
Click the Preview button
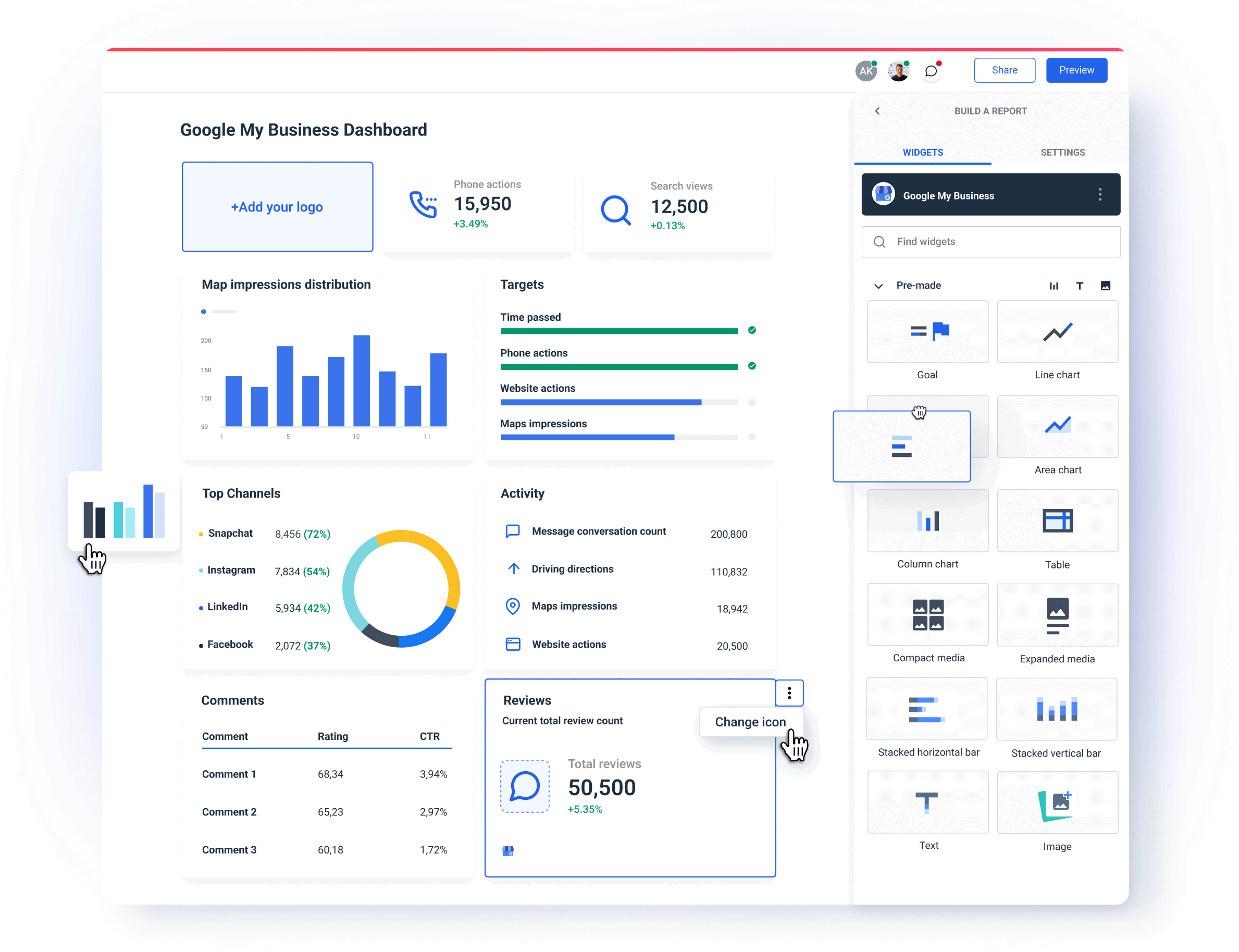1076,70
